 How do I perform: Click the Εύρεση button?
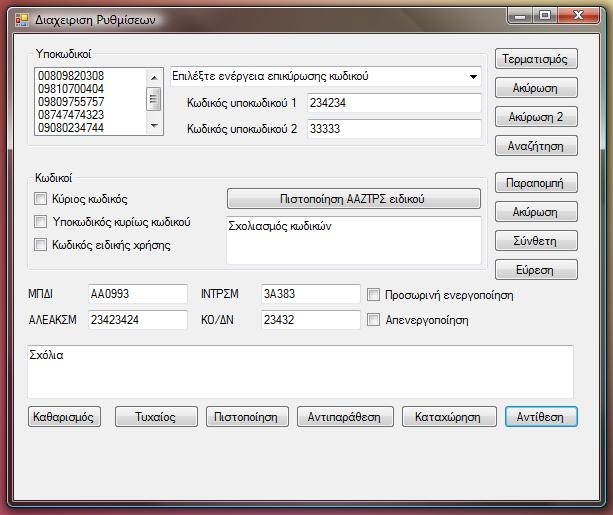[x=536, y=270]
